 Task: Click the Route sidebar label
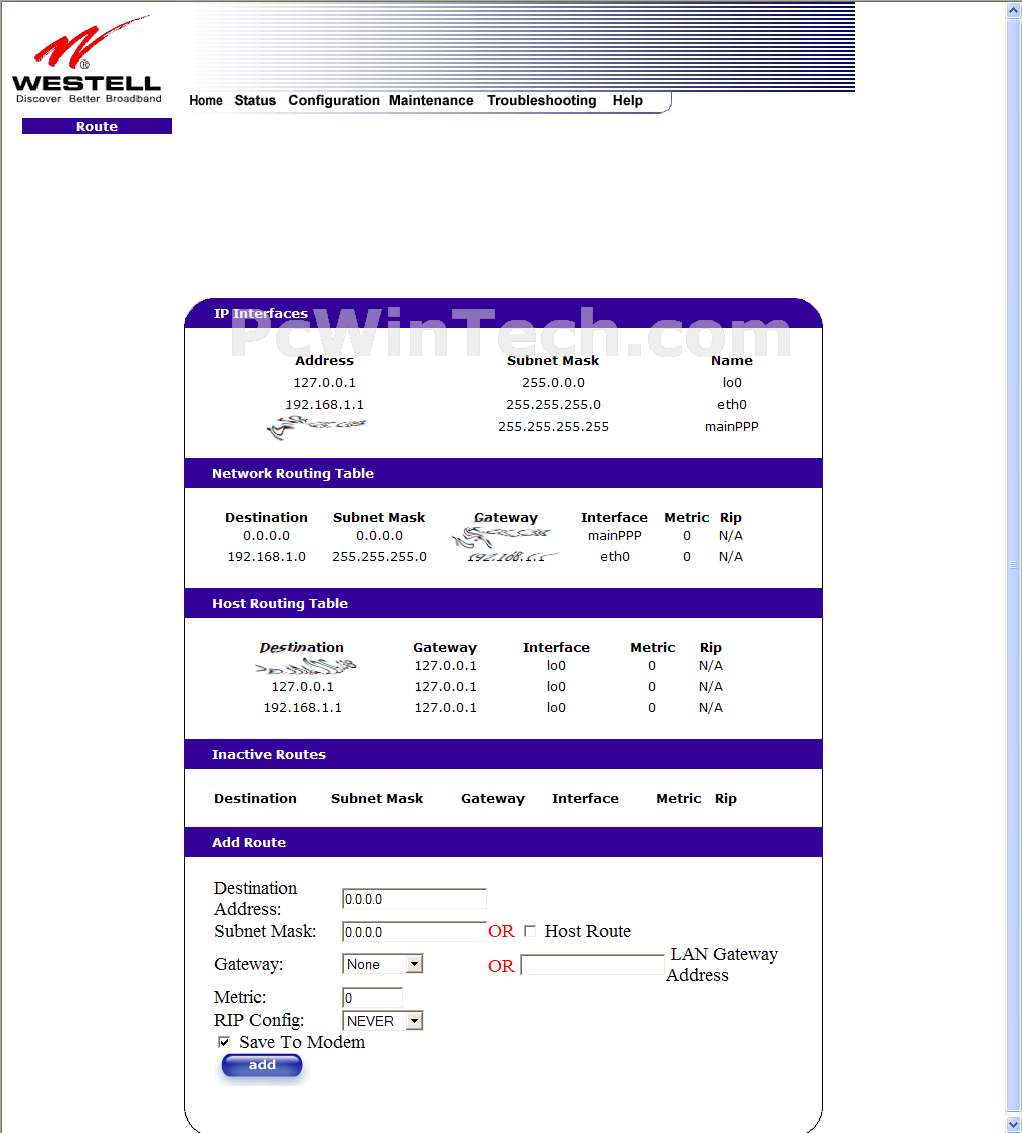point(97,126)
